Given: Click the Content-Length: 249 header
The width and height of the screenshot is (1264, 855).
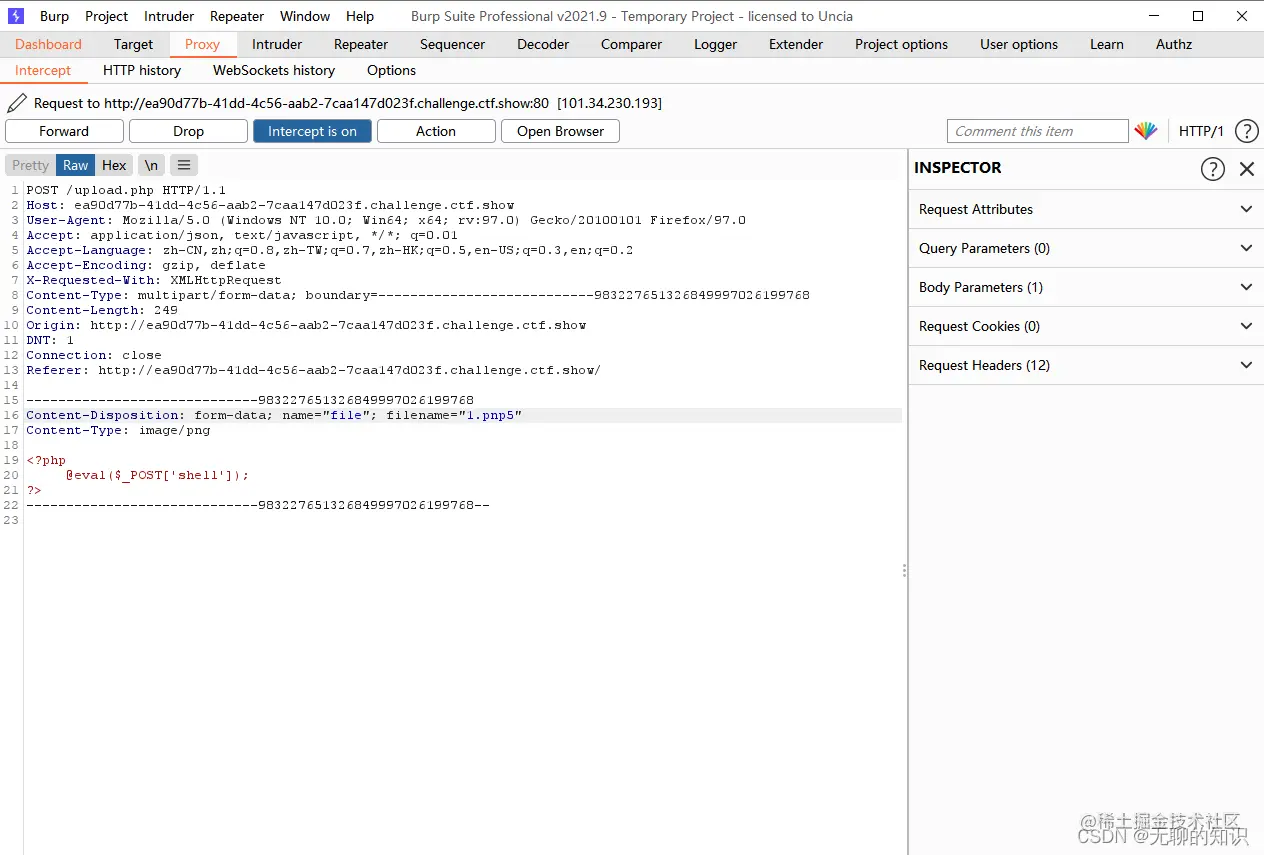Looking at the screenshot, I should (x=102, y=310).
